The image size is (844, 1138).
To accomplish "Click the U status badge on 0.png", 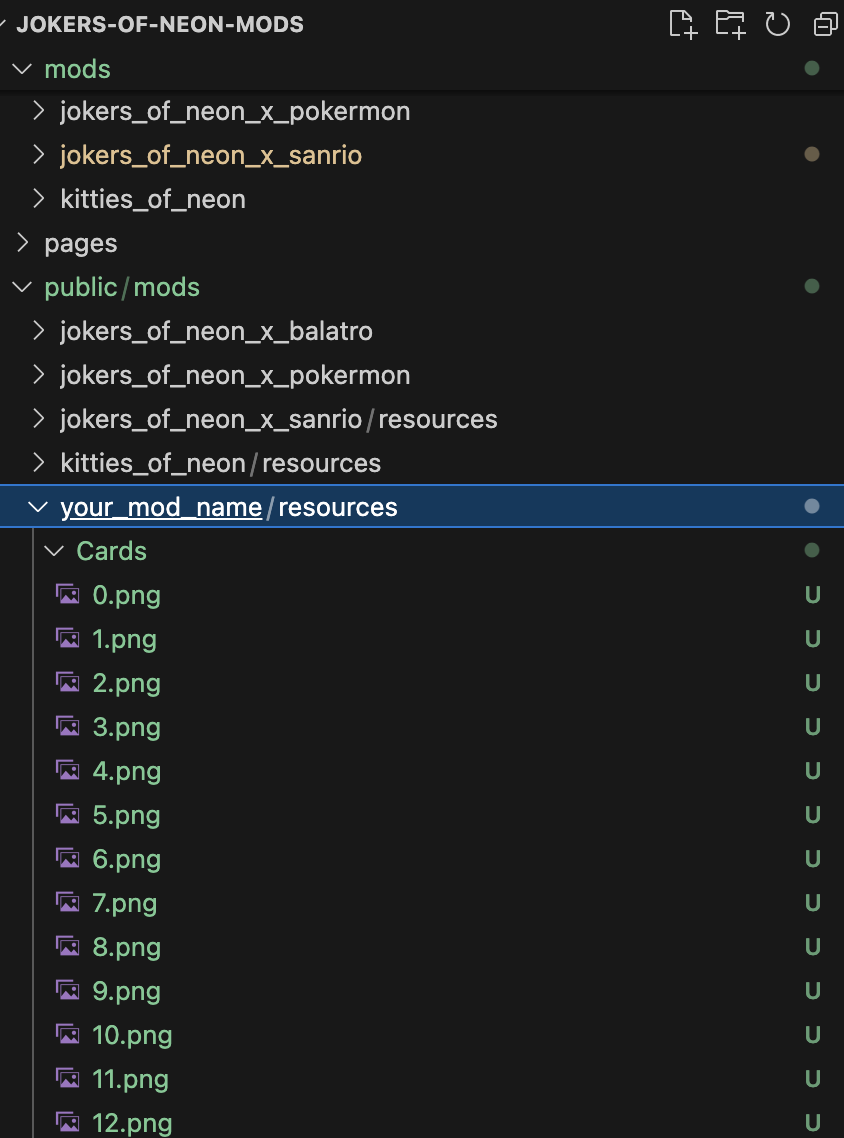I will point(813,594).
